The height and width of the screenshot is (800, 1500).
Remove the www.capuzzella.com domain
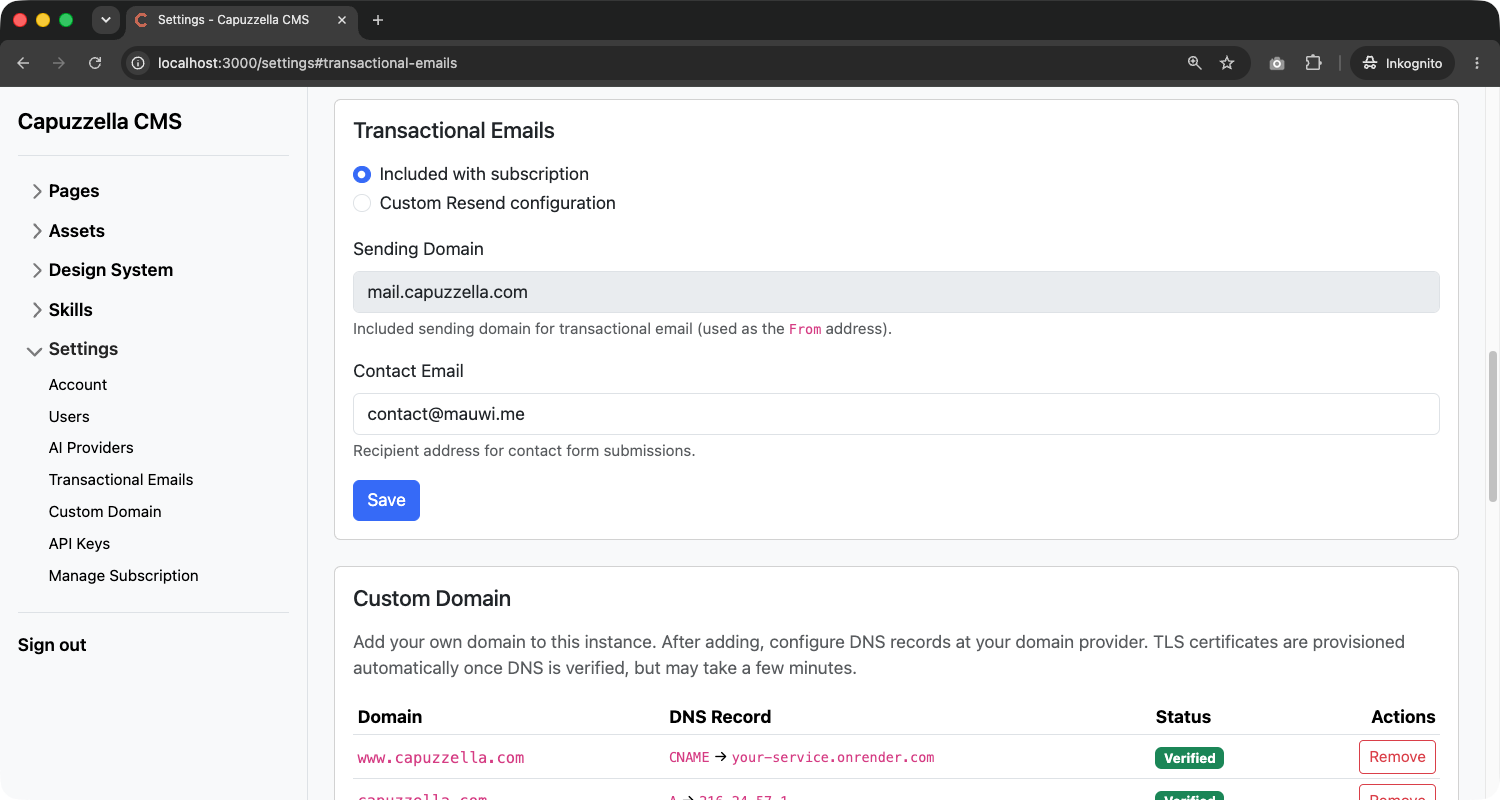coord(1397,757)
